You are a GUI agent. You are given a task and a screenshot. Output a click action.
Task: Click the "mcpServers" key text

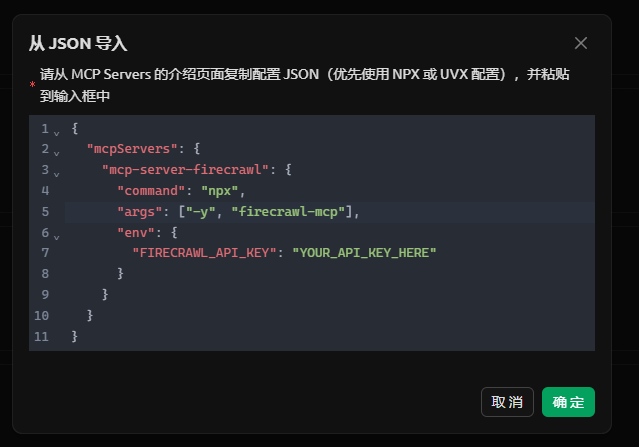tap(132, 149)
